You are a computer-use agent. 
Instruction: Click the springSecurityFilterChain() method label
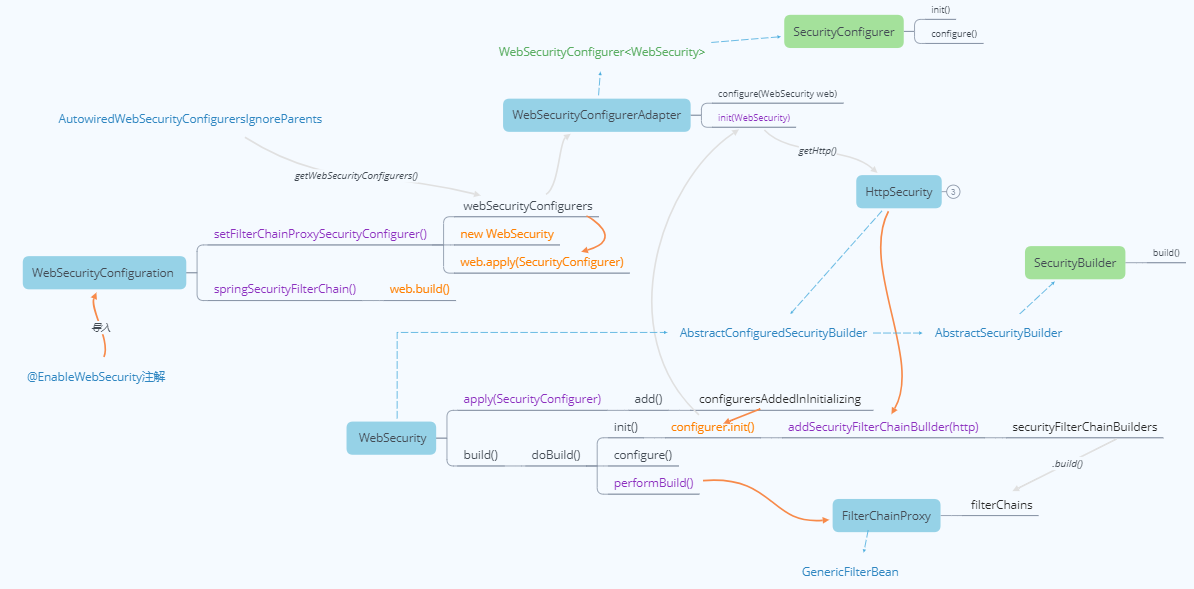pos(286,288)
